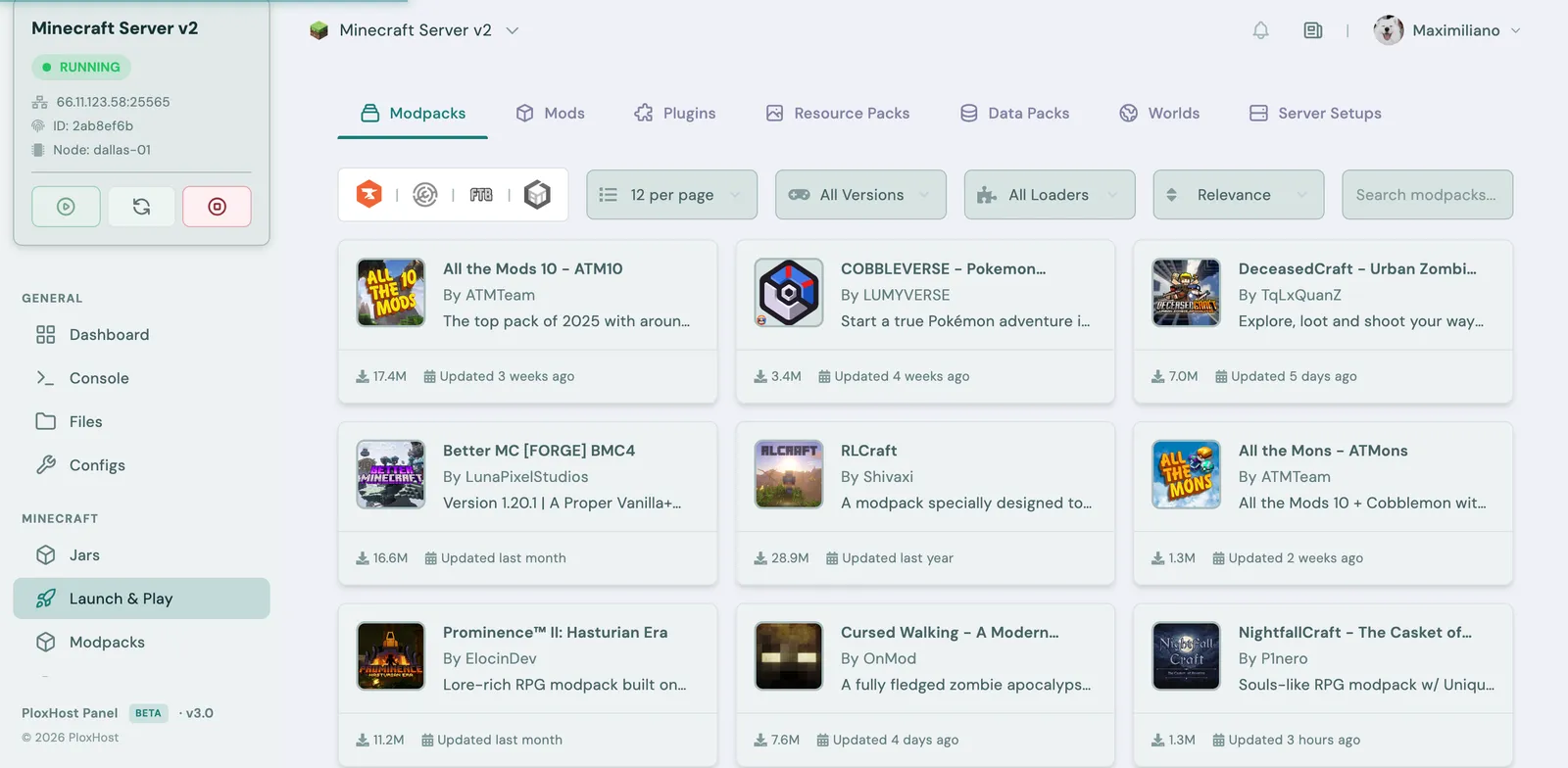The width and height of the screenshot is (1568, 768).
Task: Click author name By LunaPixelStudios
Action: 515,477
